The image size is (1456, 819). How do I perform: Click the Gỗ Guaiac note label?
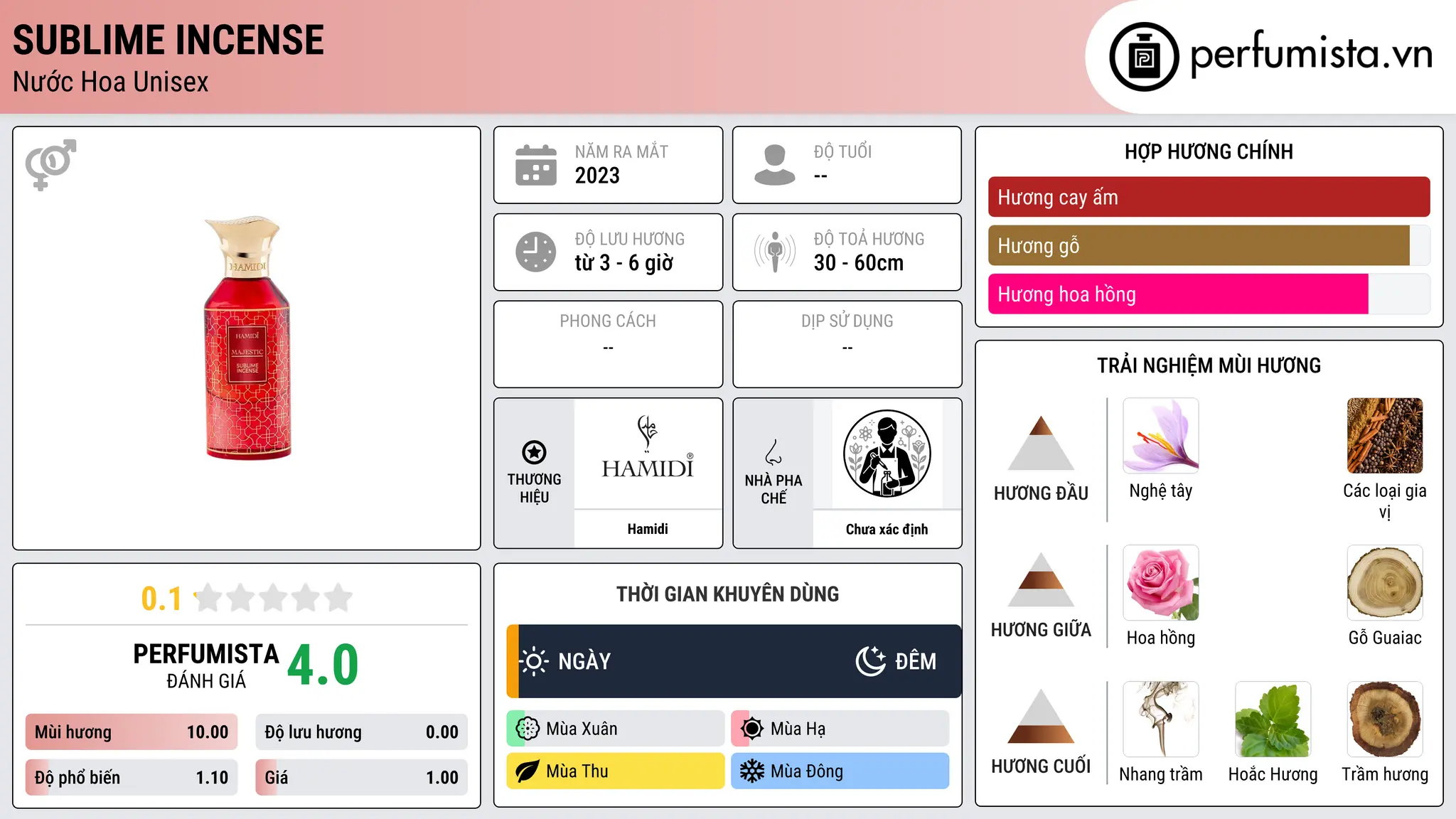[1385, 638]
